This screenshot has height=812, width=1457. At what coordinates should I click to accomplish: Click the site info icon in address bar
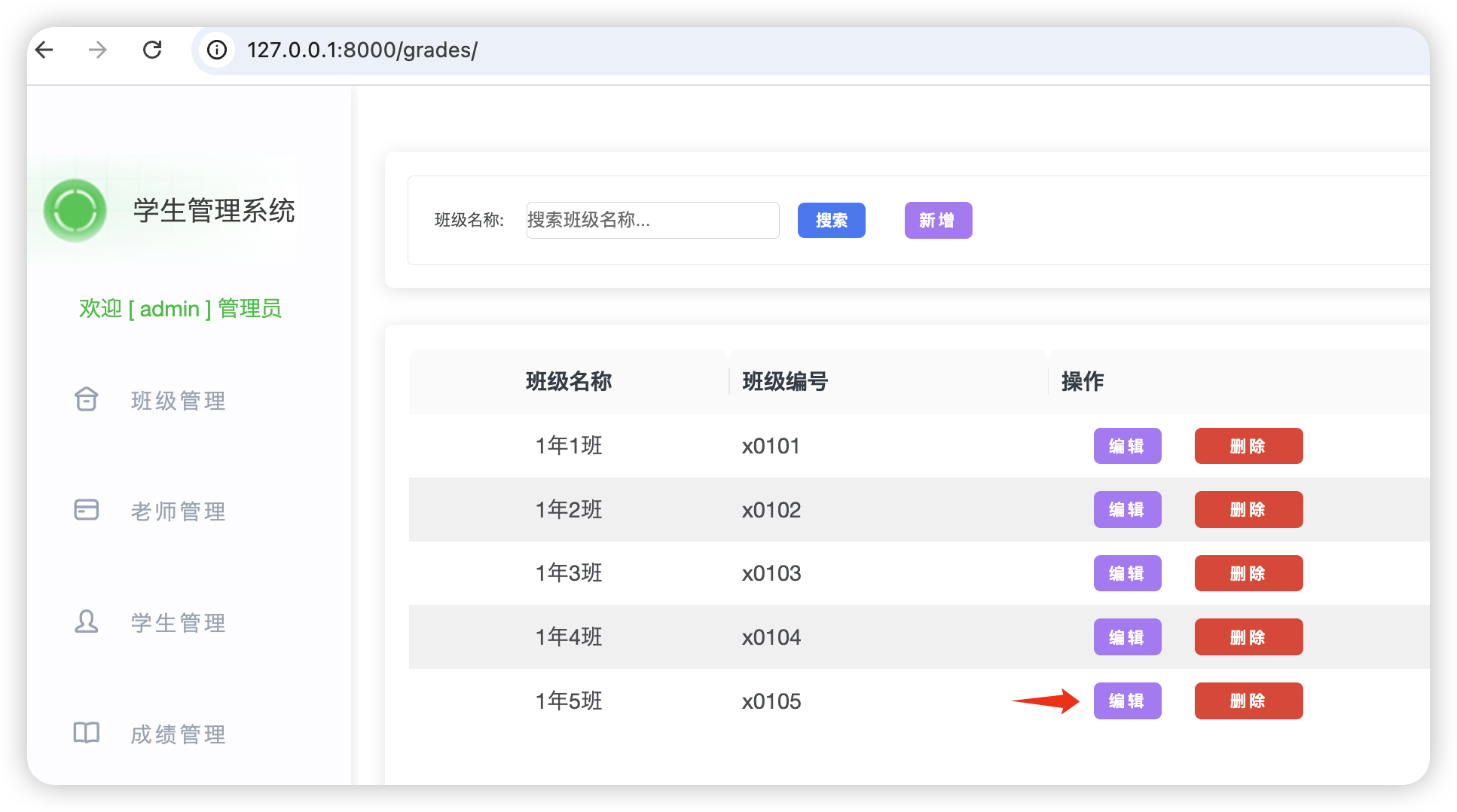coord(217,50)
